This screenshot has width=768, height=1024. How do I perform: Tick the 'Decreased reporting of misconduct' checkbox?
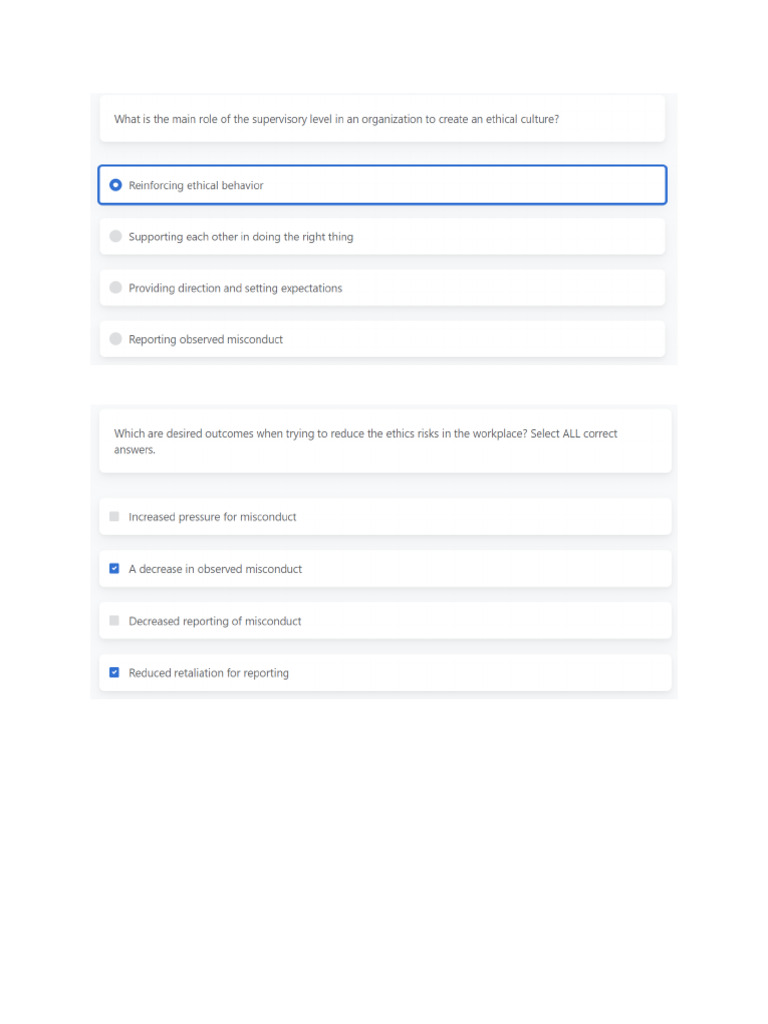[x=114, y=621]
